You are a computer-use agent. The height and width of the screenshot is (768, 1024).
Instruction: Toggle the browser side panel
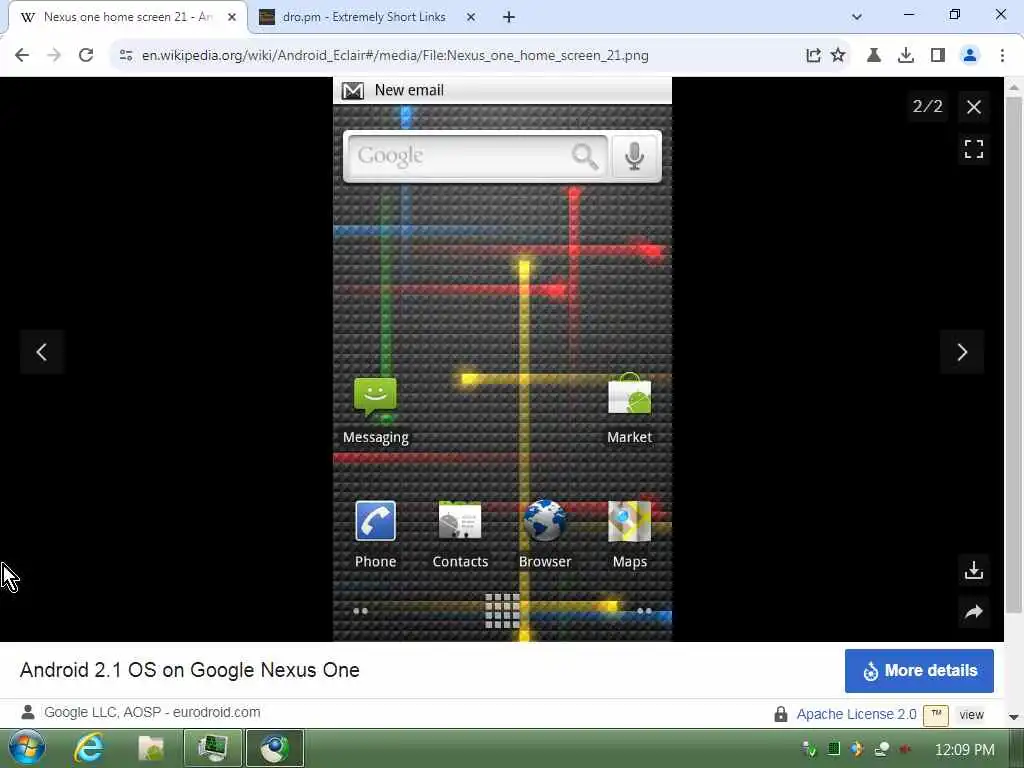tap(938, 56)
